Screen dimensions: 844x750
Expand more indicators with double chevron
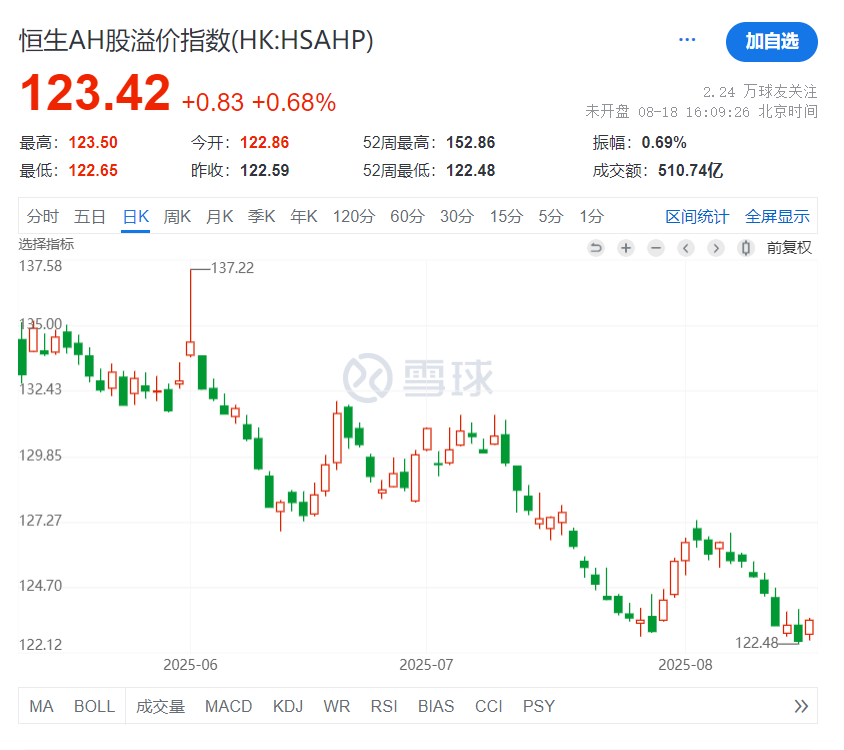tap(801, 706)
